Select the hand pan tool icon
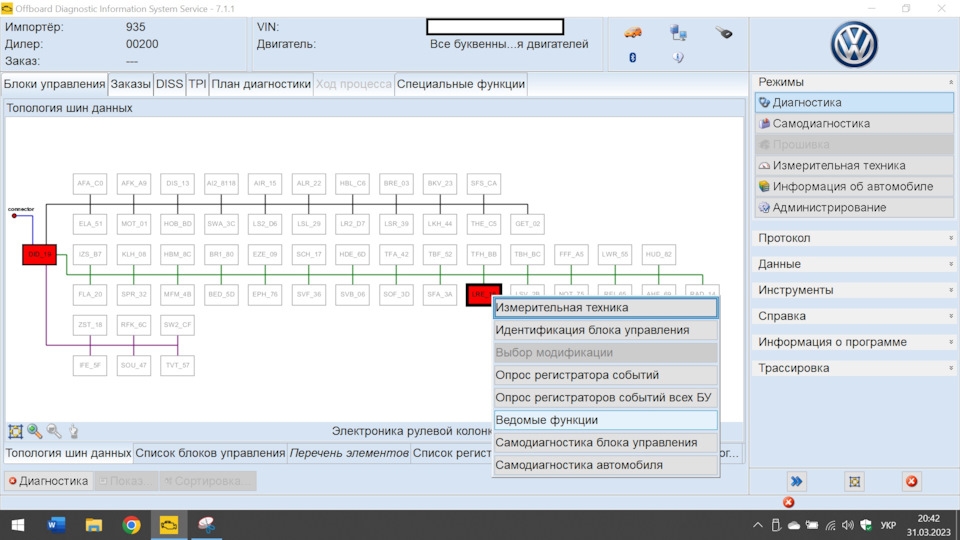The width and height of the screenshot is (960, 540). click(73, 432)
